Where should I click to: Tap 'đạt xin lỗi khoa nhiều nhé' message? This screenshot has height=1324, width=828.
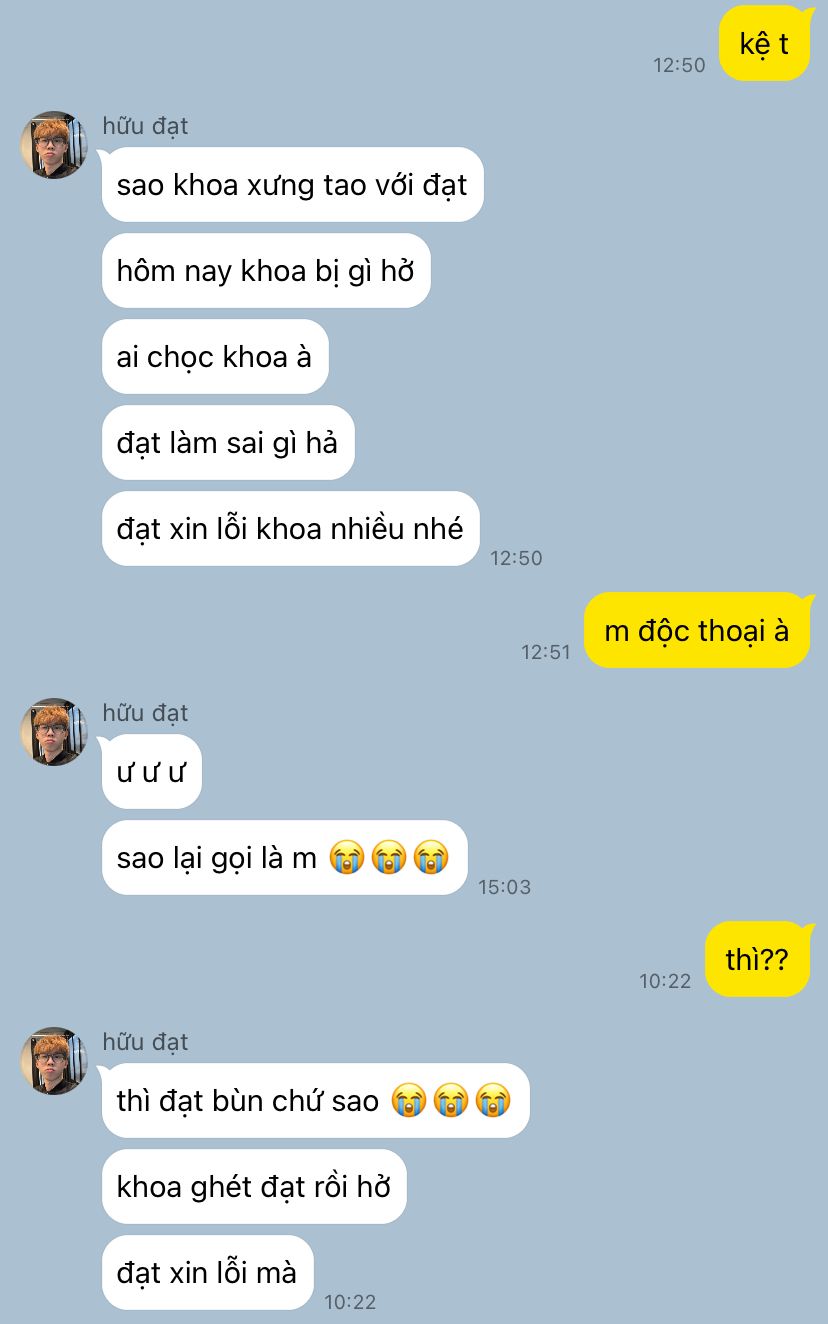coord(291,529)
